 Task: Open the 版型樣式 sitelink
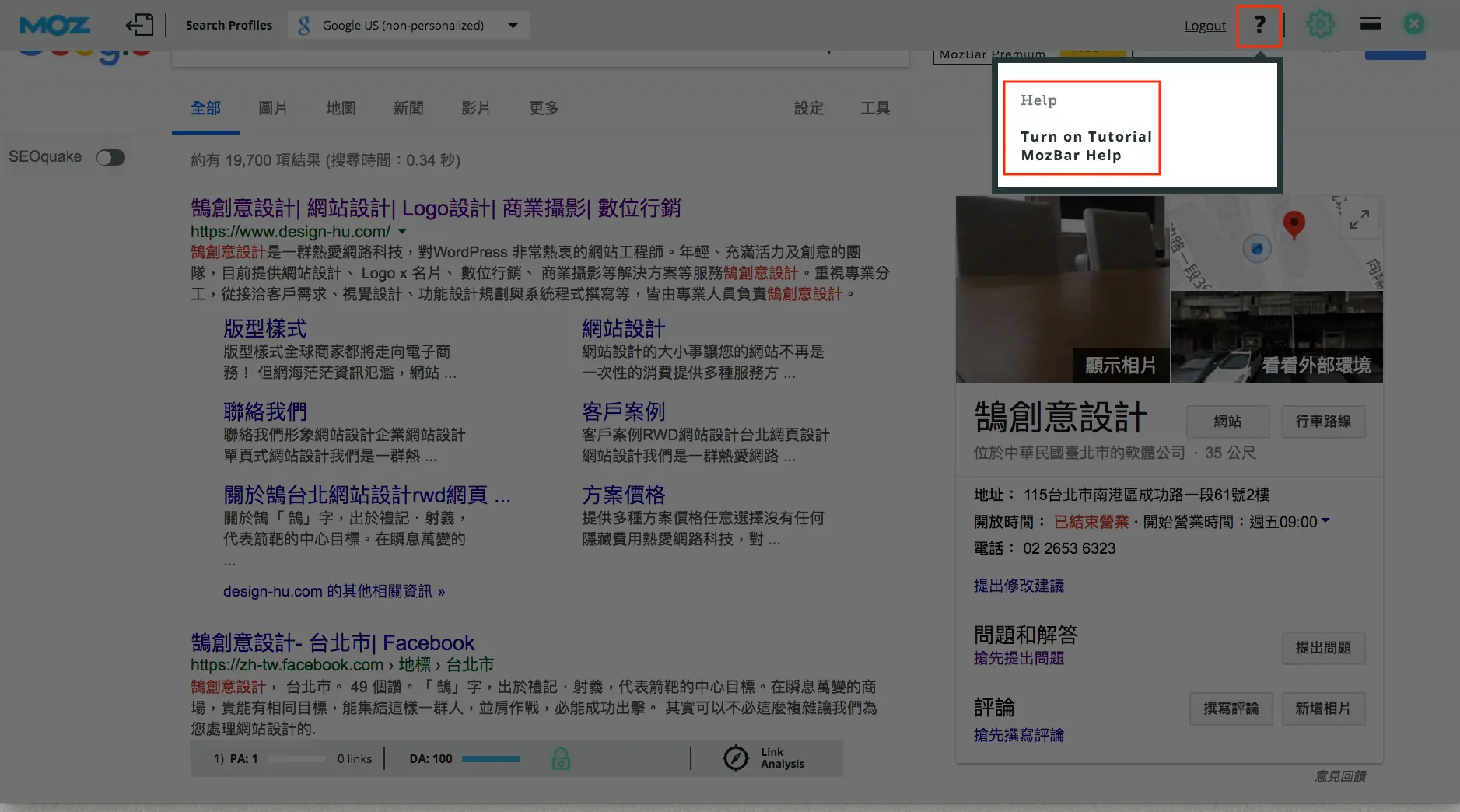pos(265,328)
